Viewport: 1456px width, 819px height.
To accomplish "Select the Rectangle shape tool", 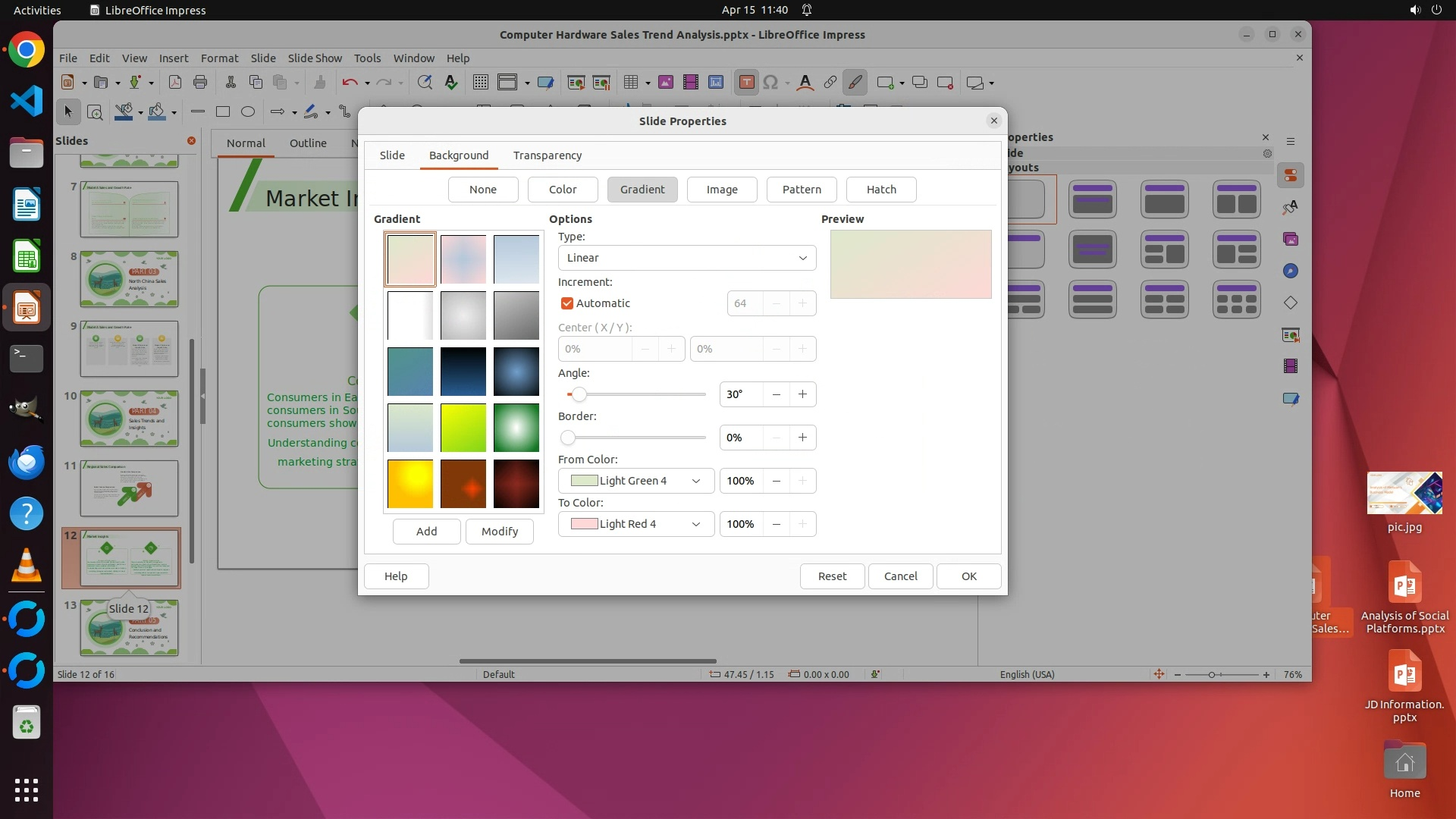I will (x=222, y=112).
